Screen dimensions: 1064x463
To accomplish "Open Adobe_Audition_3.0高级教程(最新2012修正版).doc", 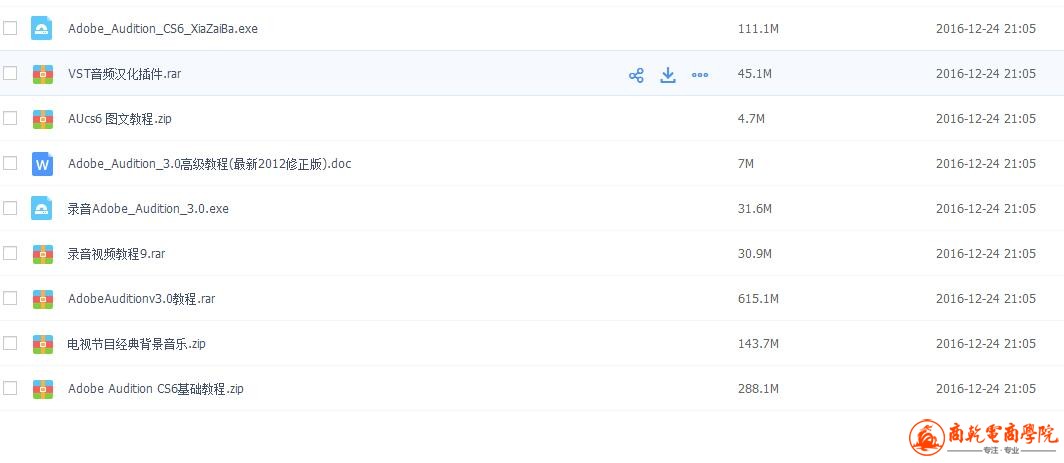I will pyautogui.click(x=210, y=164).
